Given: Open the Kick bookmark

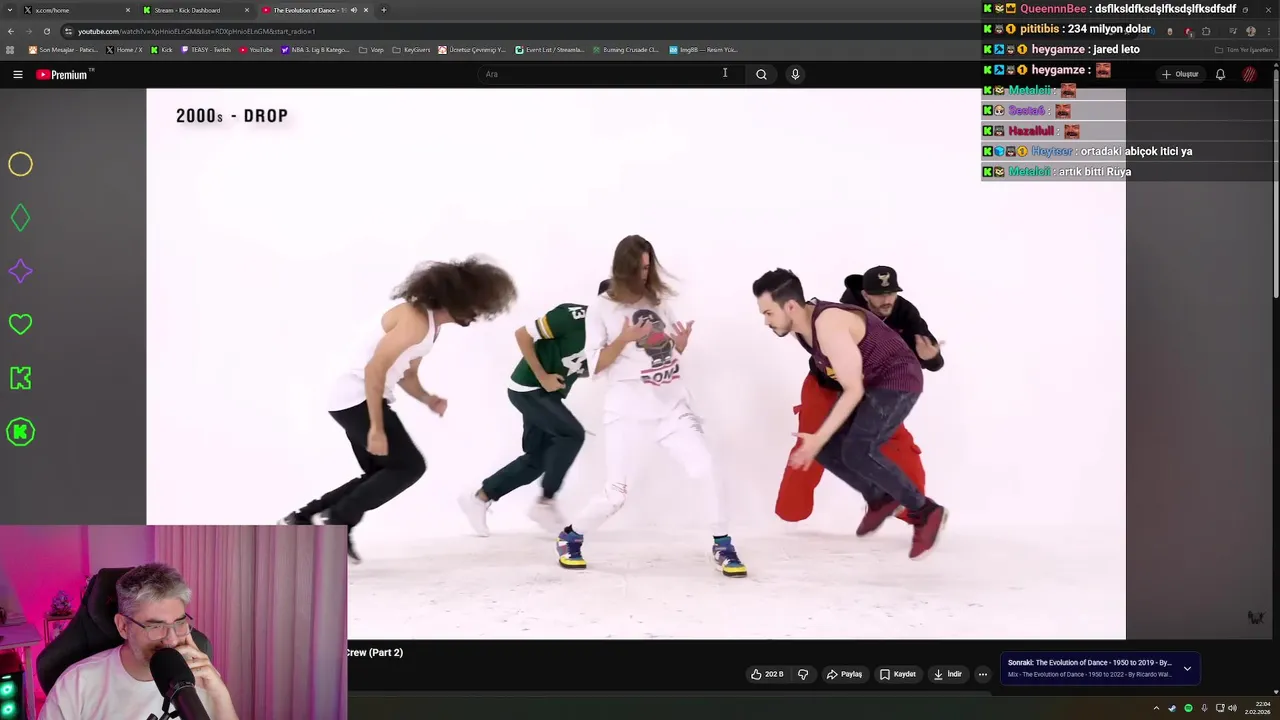Looking at the screenshot, I should [162, 49].
